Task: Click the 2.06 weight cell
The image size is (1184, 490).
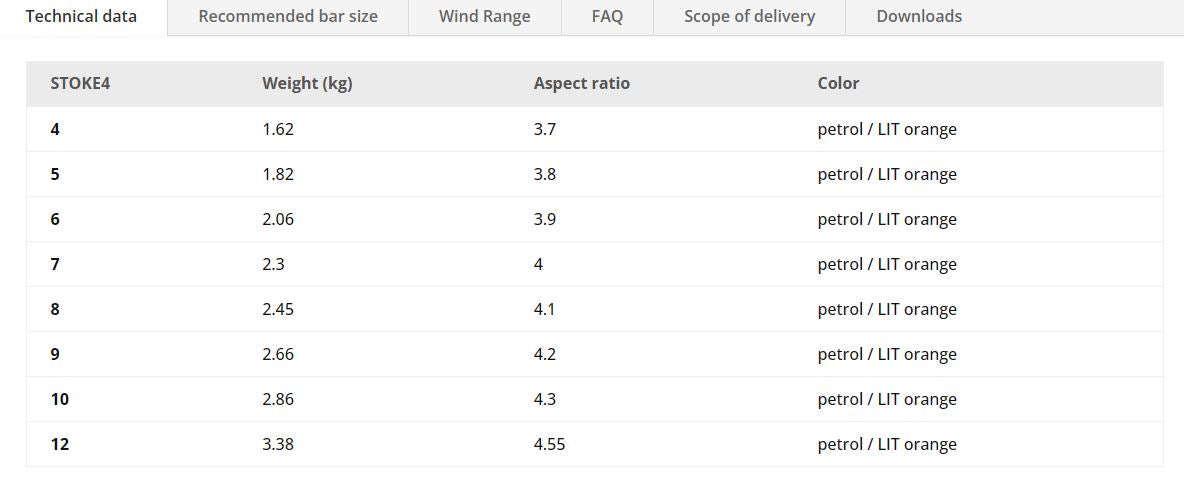Action: tap(278, 219)
